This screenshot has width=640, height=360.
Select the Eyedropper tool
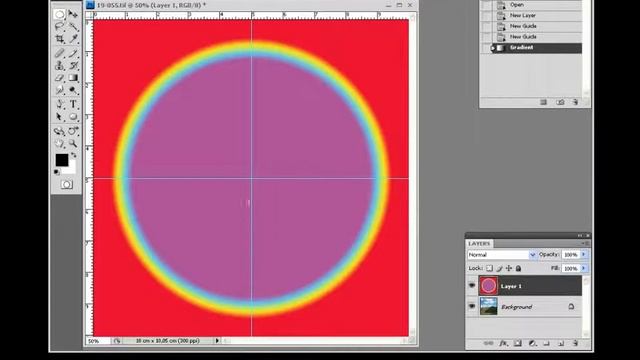coord(73,39)
